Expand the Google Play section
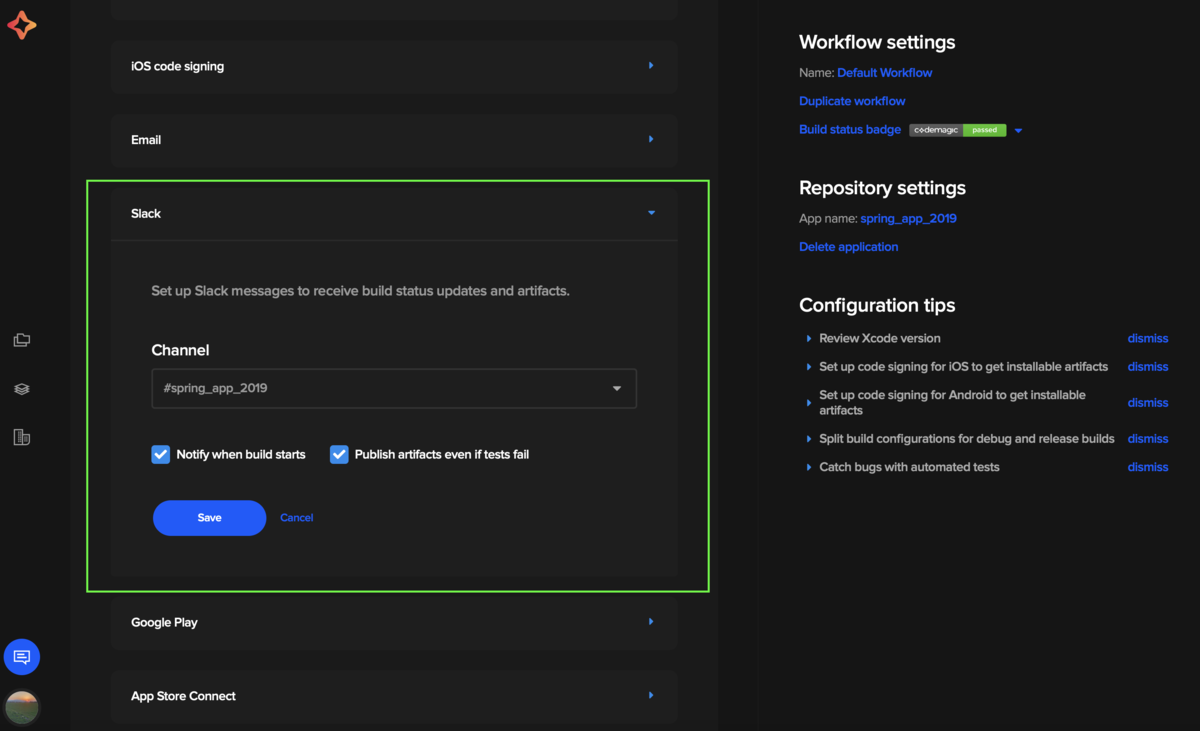 tap(651, 622)
